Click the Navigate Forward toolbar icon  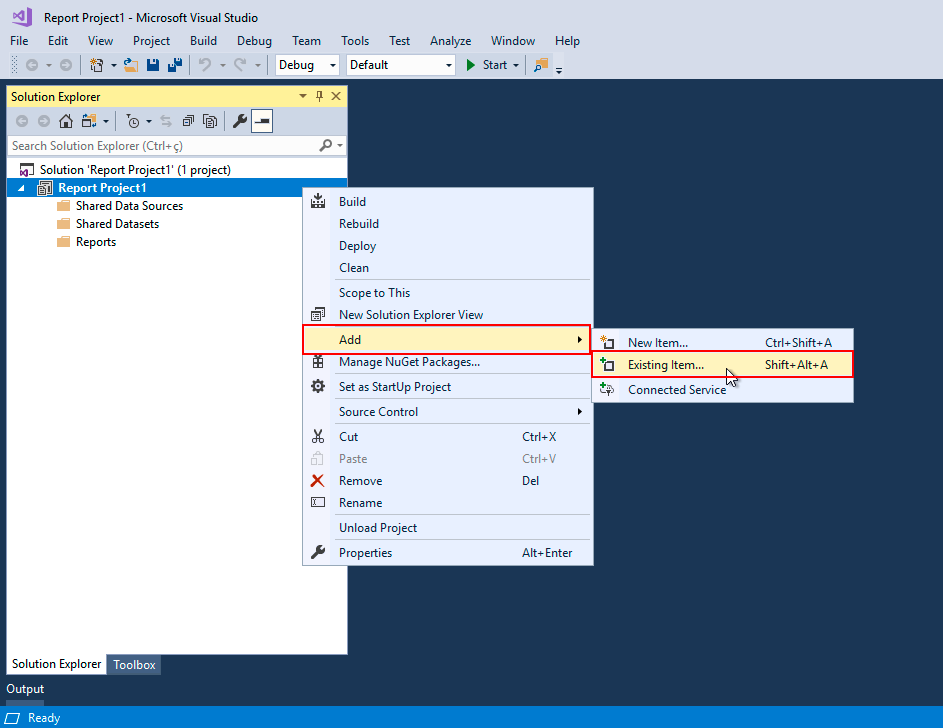[x=66, y=65]
